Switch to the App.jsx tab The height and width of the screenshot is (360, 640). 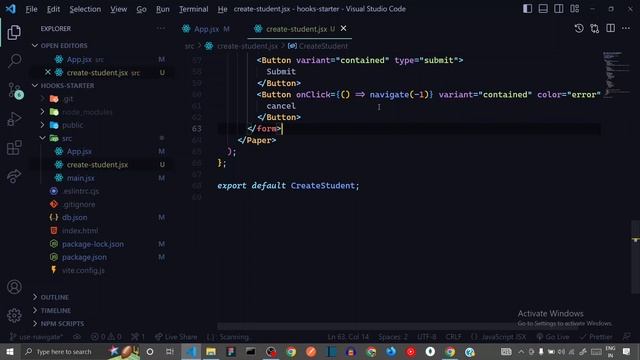(x=206, y=29)
